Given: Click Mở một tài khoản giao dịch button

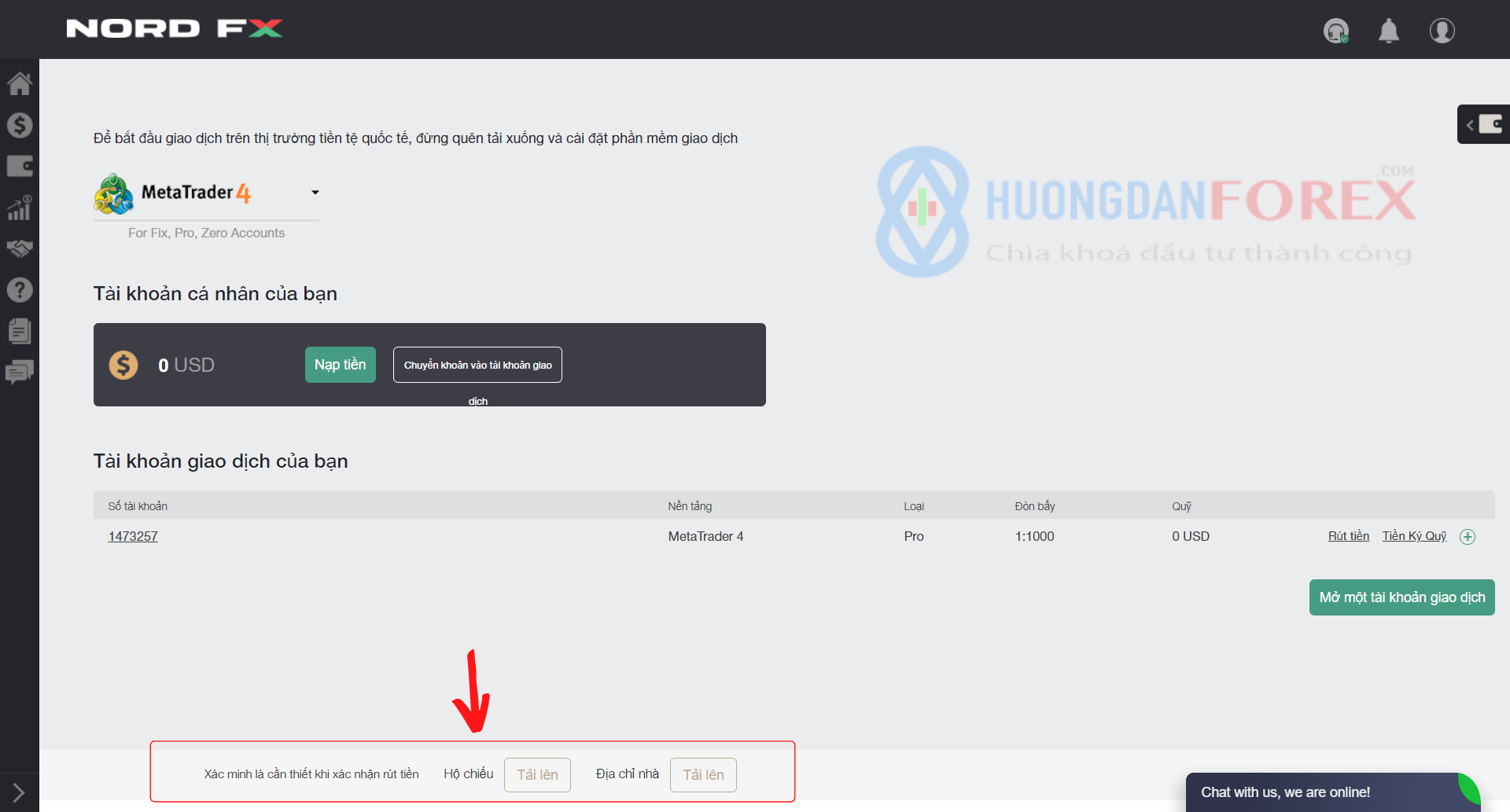Looking at the screenshot, I should (x=1402, y=597).
